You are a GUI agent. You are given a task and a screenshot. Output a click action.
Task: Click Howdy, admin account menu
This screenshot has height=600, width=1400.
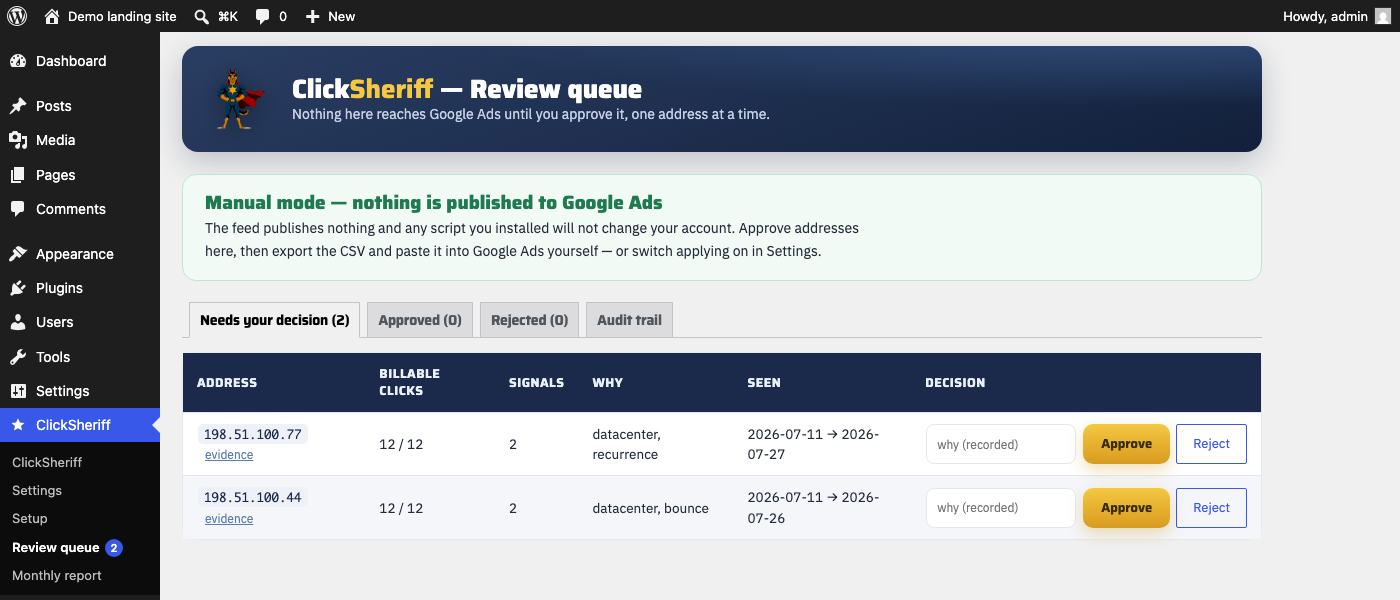tap(1325, 16)
